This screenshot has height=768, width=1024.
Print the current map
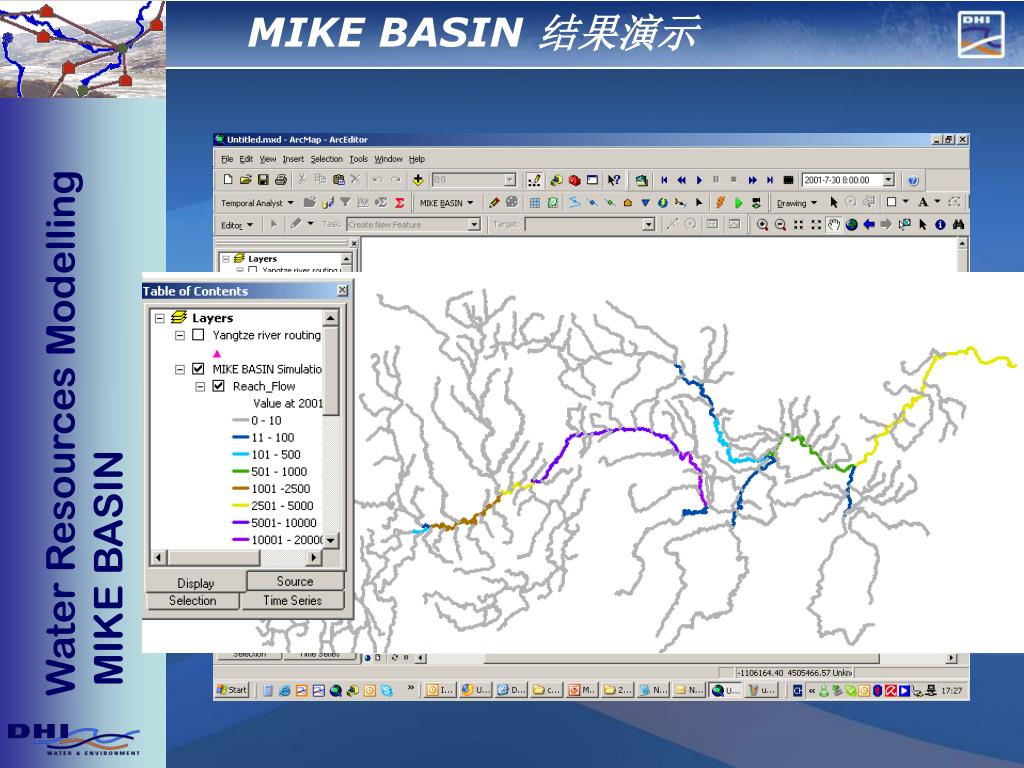coord(281,180)
